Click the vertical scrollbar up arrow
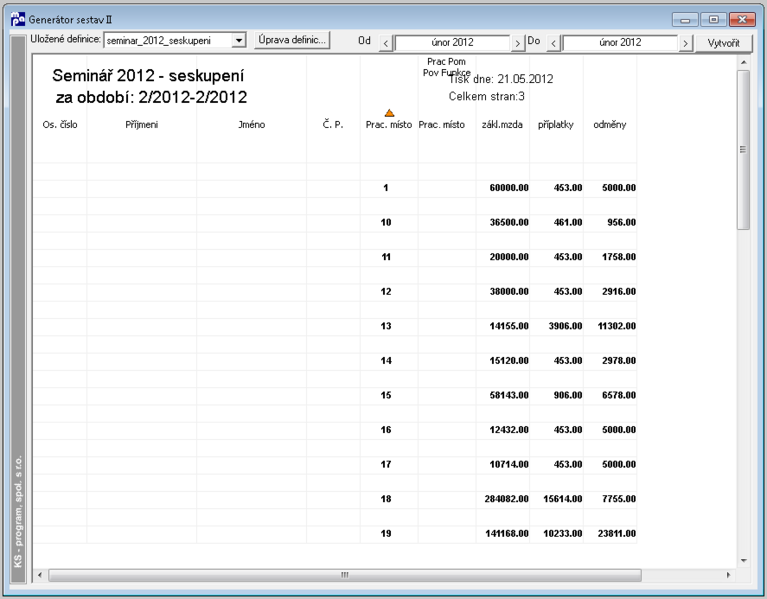The image size is (767, 599). tap(744, 62)
